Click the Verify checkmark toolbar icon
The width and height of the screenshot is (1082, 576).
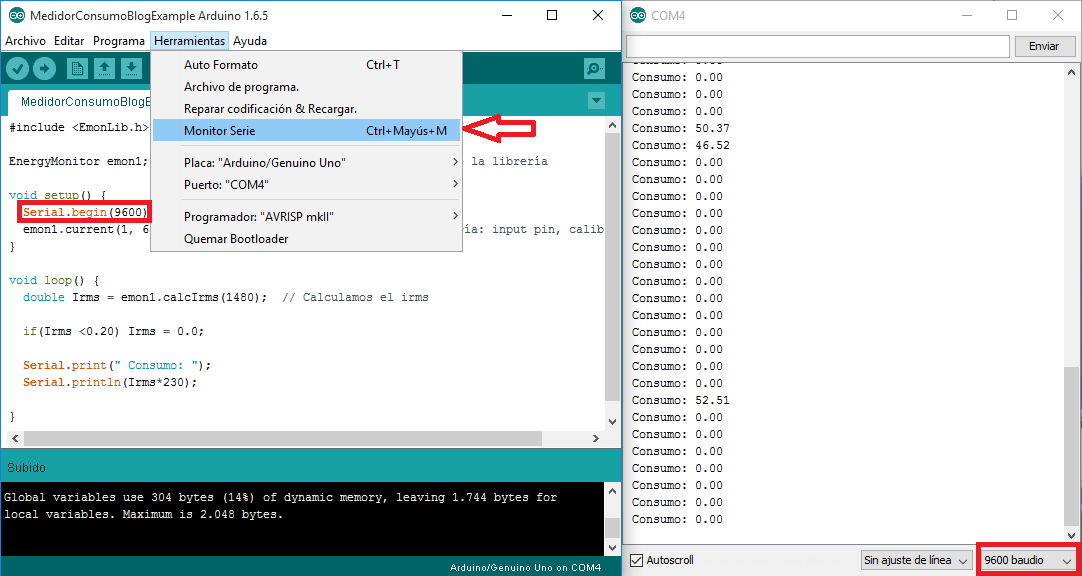pos(19,68)
